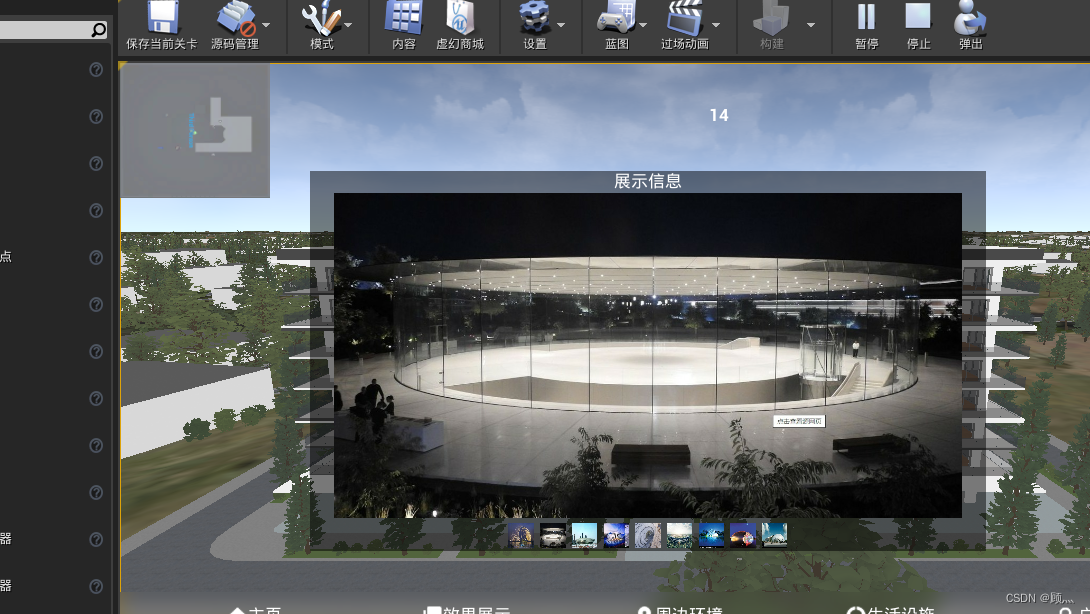The width and height of the screenshot is (1090, 614).
Task: Select the white dome building thumbnail
Action: coord(774,535)
